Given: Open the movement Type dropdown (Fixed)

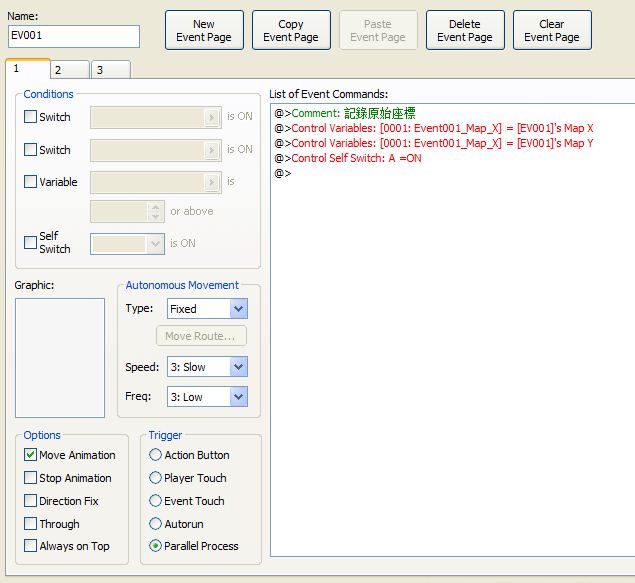Looking at the screenshot, I should [x=207, y=309].
